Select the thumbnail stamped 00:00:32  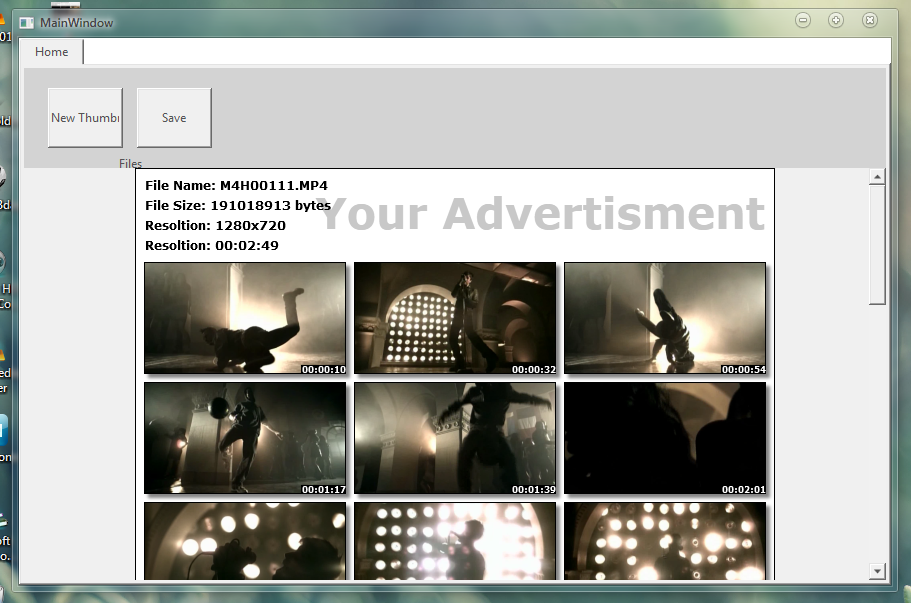point(455,318)
